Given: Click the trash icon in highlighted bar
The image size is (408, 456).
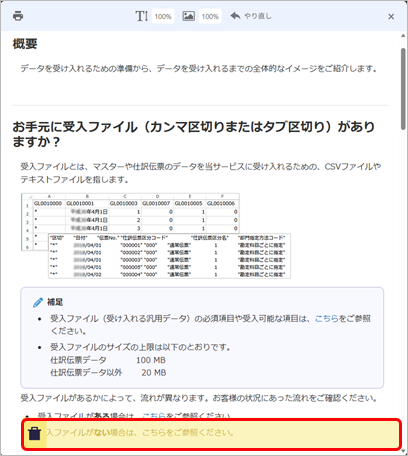Looking at the screenshot, I should (34, 433).
